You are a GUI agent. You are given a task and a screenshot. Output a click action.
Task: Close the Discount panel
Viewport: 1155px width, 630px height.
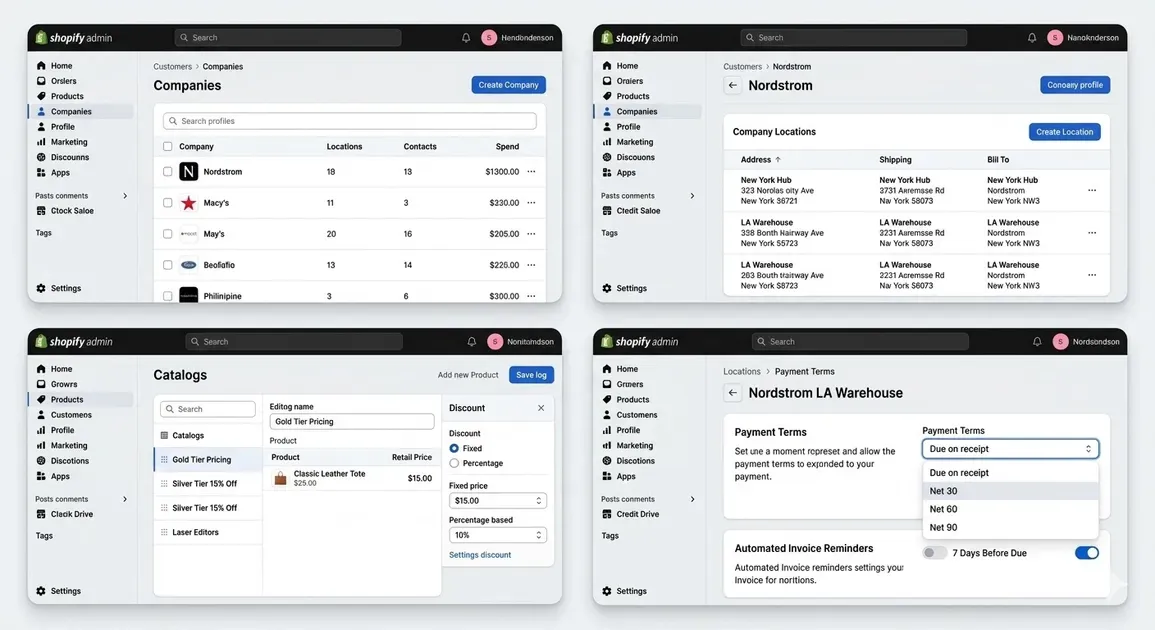click(541, 407)
